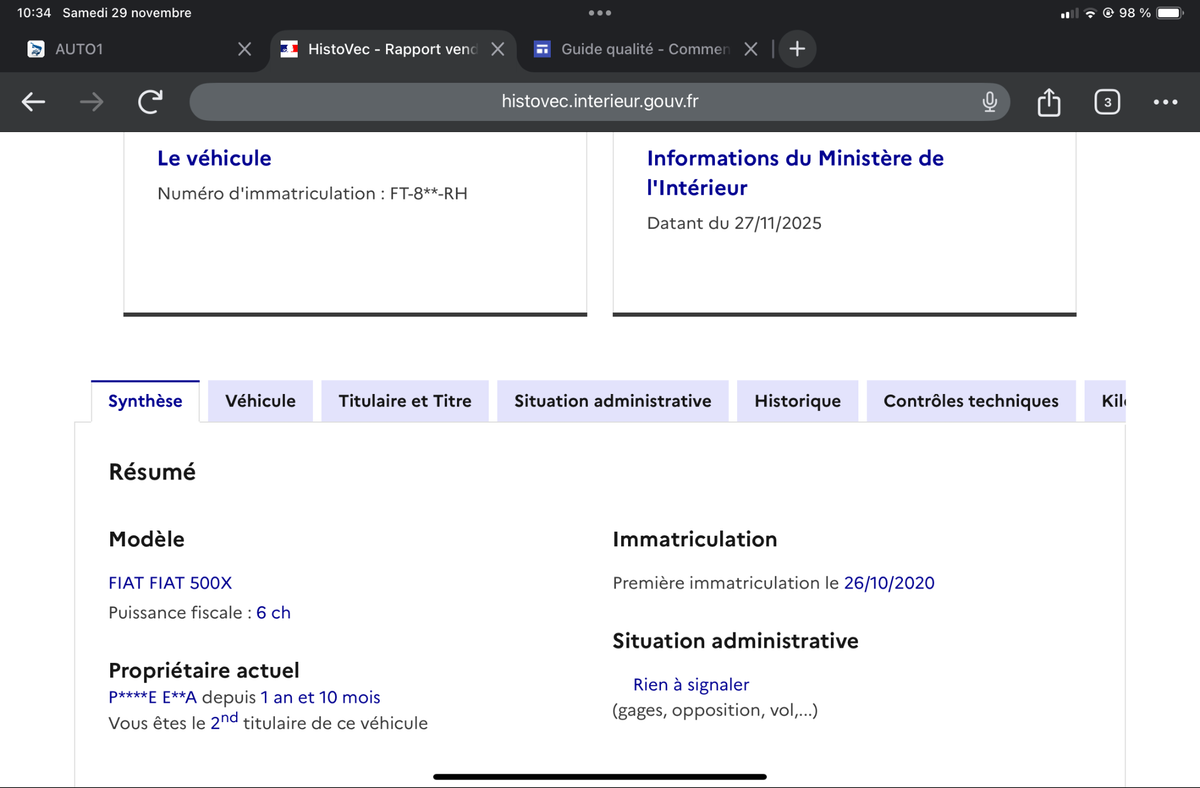
Task: Close the Guide qualité tab
Action: (751, 49)
